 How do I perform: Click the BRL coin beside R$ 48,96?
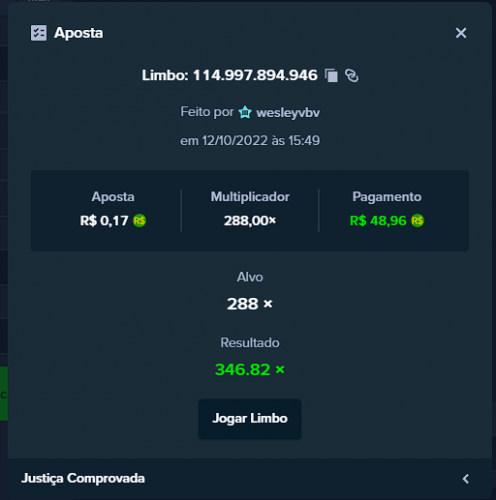[x=417, y=221]
